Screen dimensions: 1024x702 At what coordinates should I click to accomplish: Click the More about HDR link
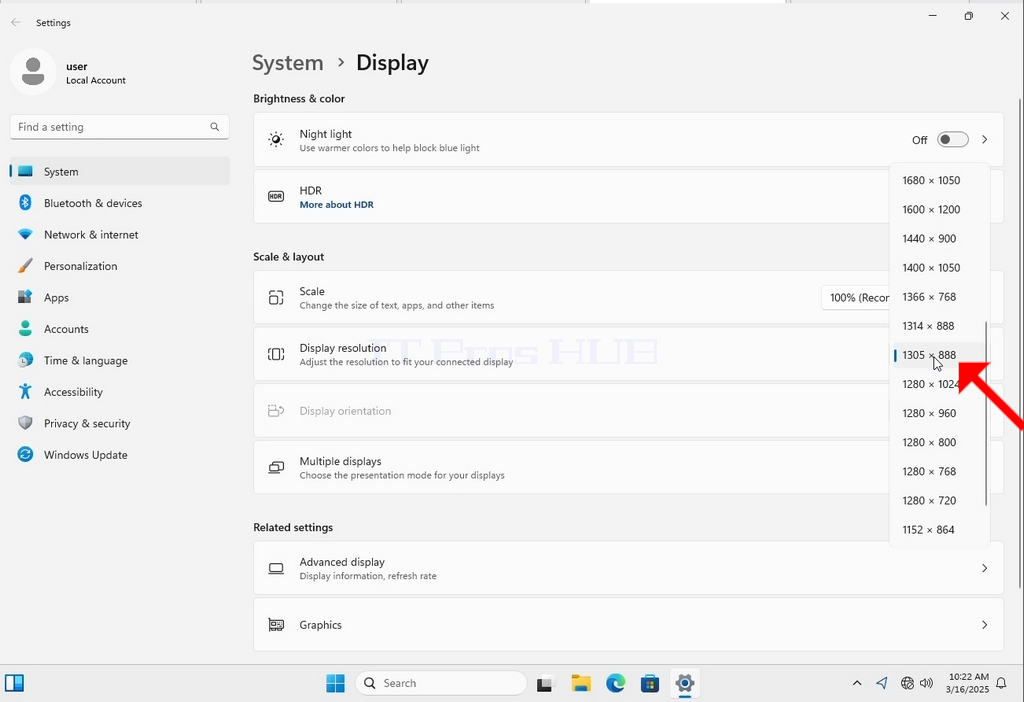coord(336,204)
